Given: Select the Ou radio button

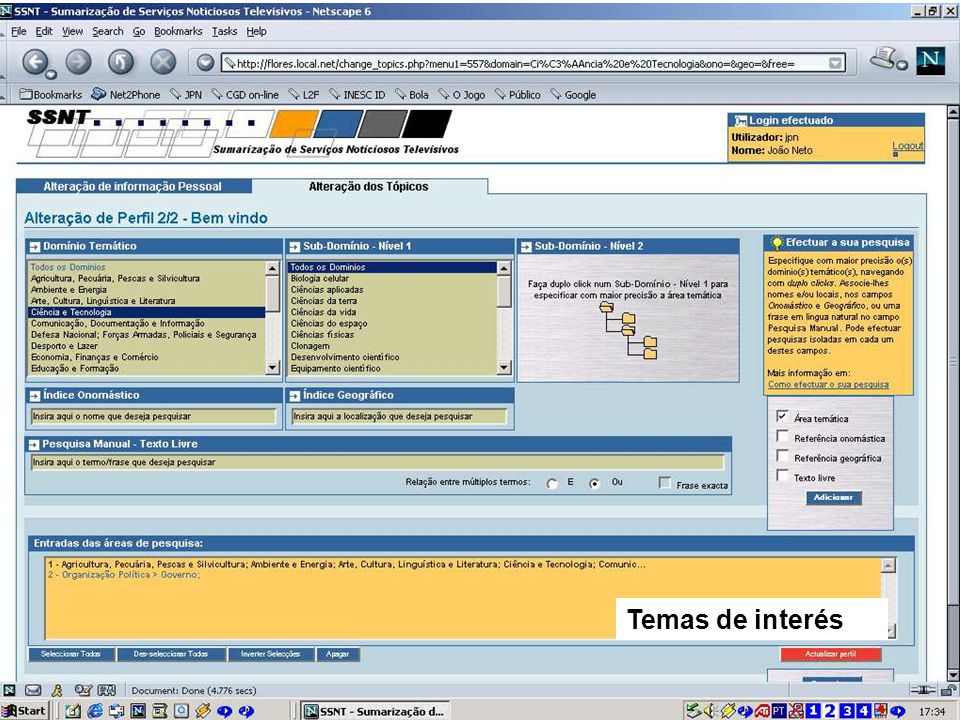Looking at the screenshot, I should point(594,484).
